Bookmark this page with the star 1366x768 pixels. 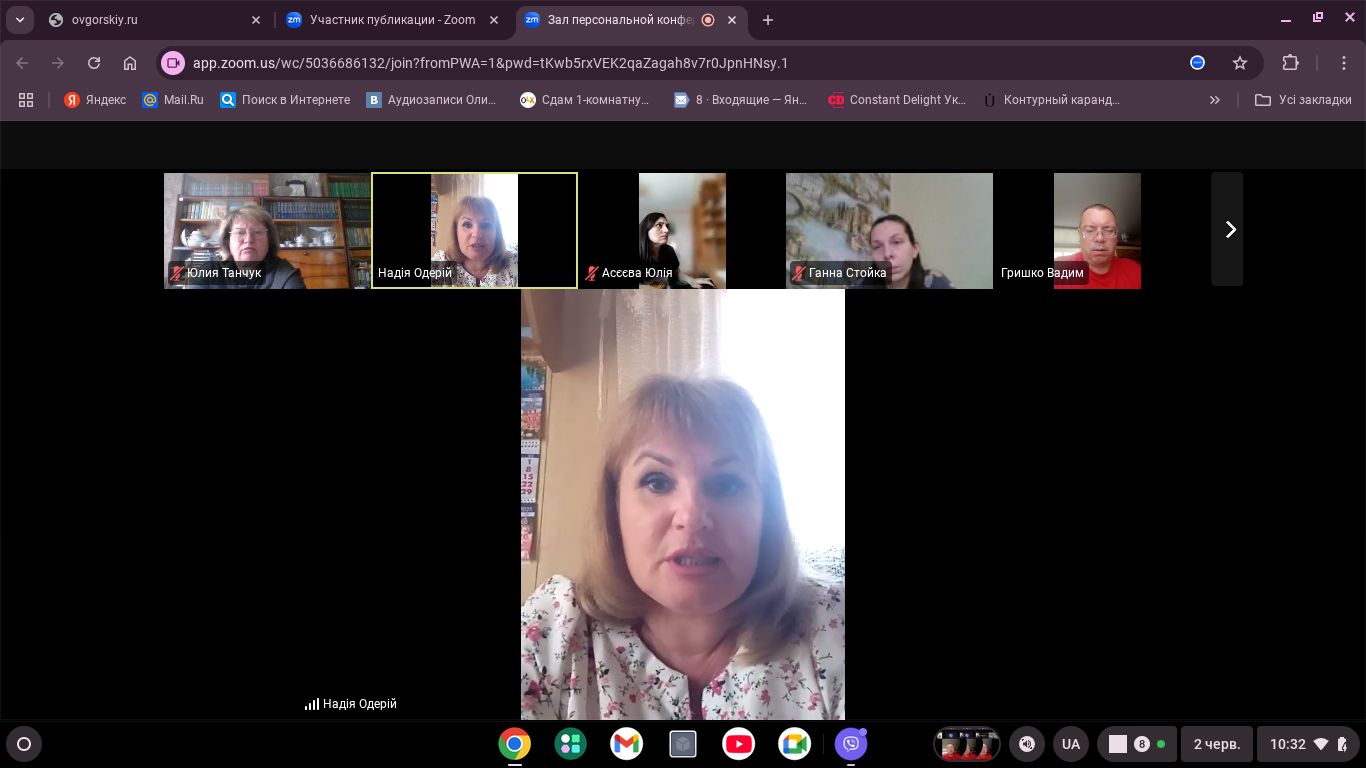point(1240,63)
